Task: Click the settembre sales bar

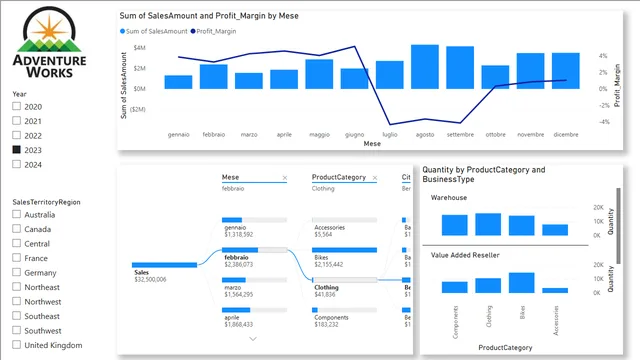Action: pos(460,67)
